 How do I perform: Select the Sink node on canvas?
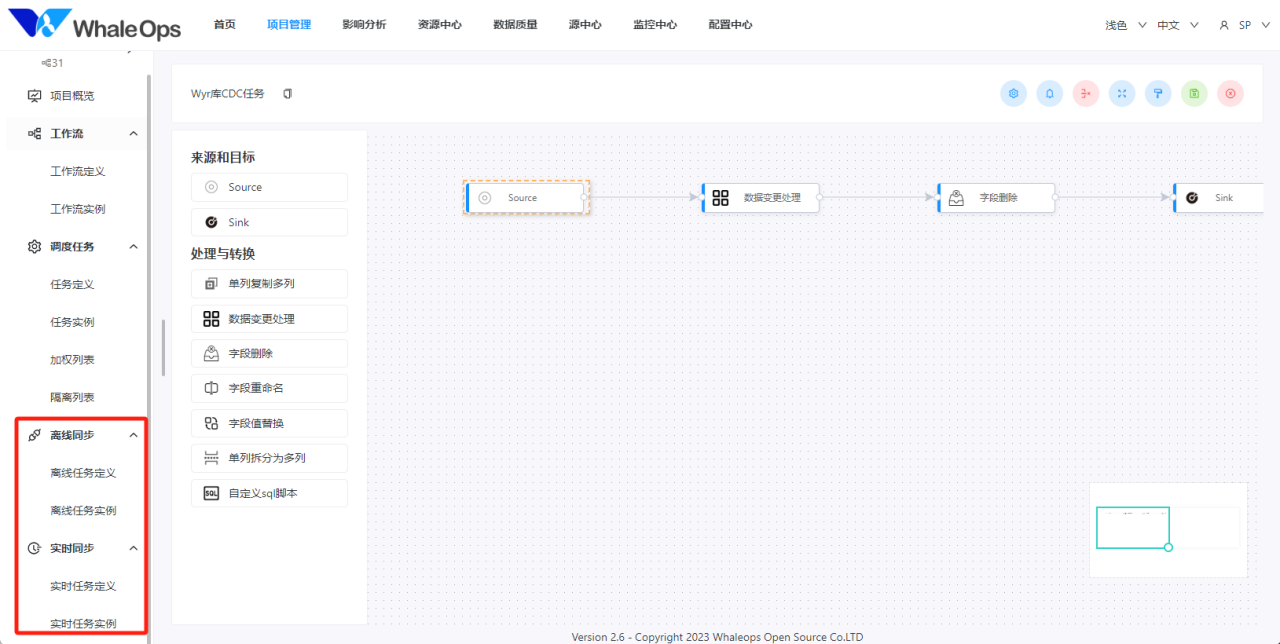click(1219, 198)
